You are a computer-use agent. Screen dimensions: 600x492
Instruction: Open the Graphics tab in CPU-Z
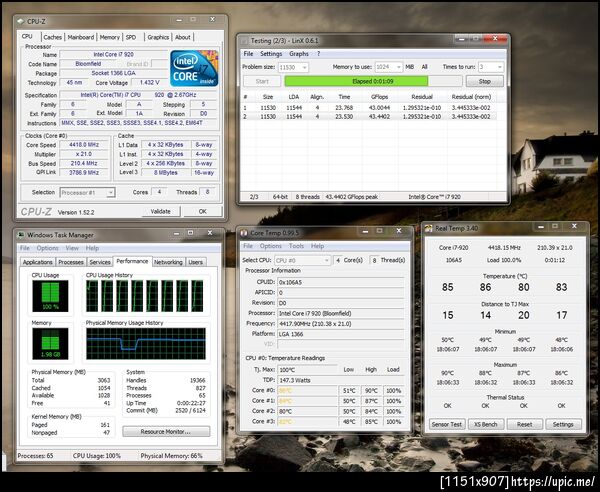(158, 37)
